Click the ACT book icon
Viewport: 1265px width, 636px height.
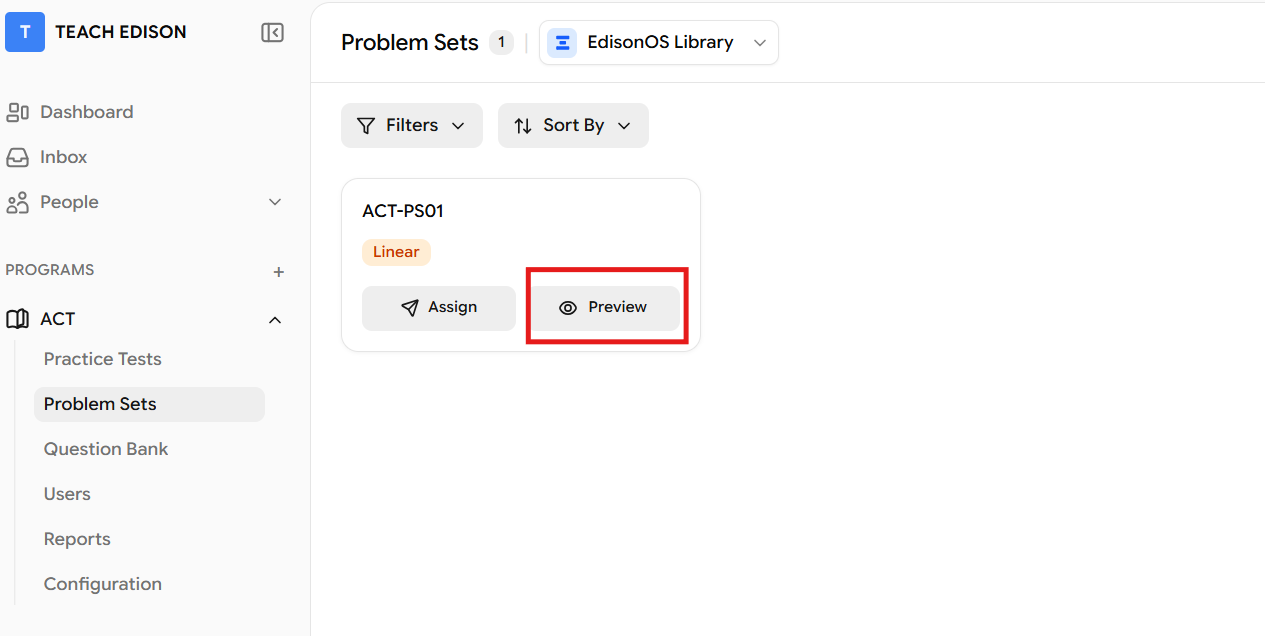tap(18, 319)
